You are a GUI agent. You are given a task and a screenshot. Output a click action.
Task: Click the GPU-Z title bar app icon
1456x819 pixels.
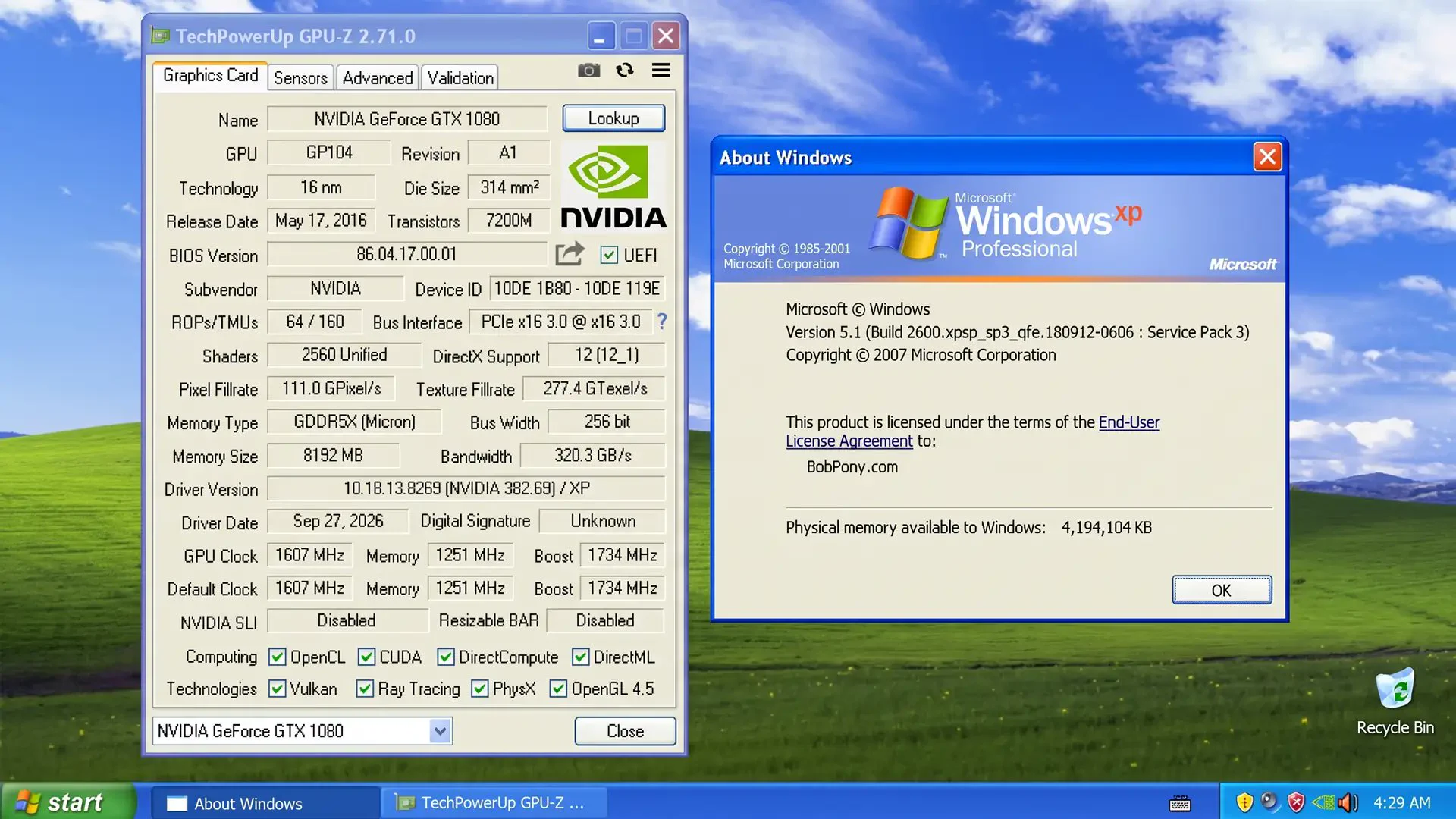[x=160, y=36]
